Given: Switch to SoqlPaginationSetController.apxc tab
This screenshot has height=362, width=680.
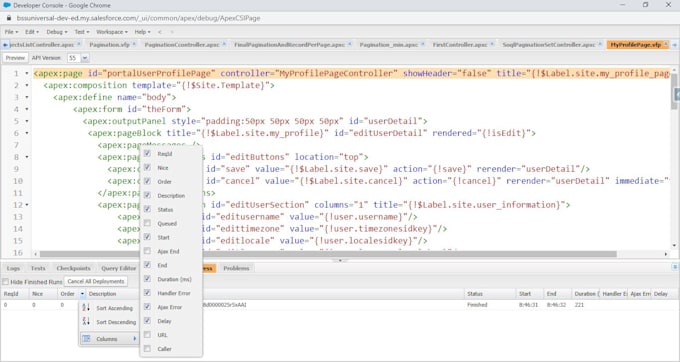Looking at the screenshot, I should click(549, 45).
